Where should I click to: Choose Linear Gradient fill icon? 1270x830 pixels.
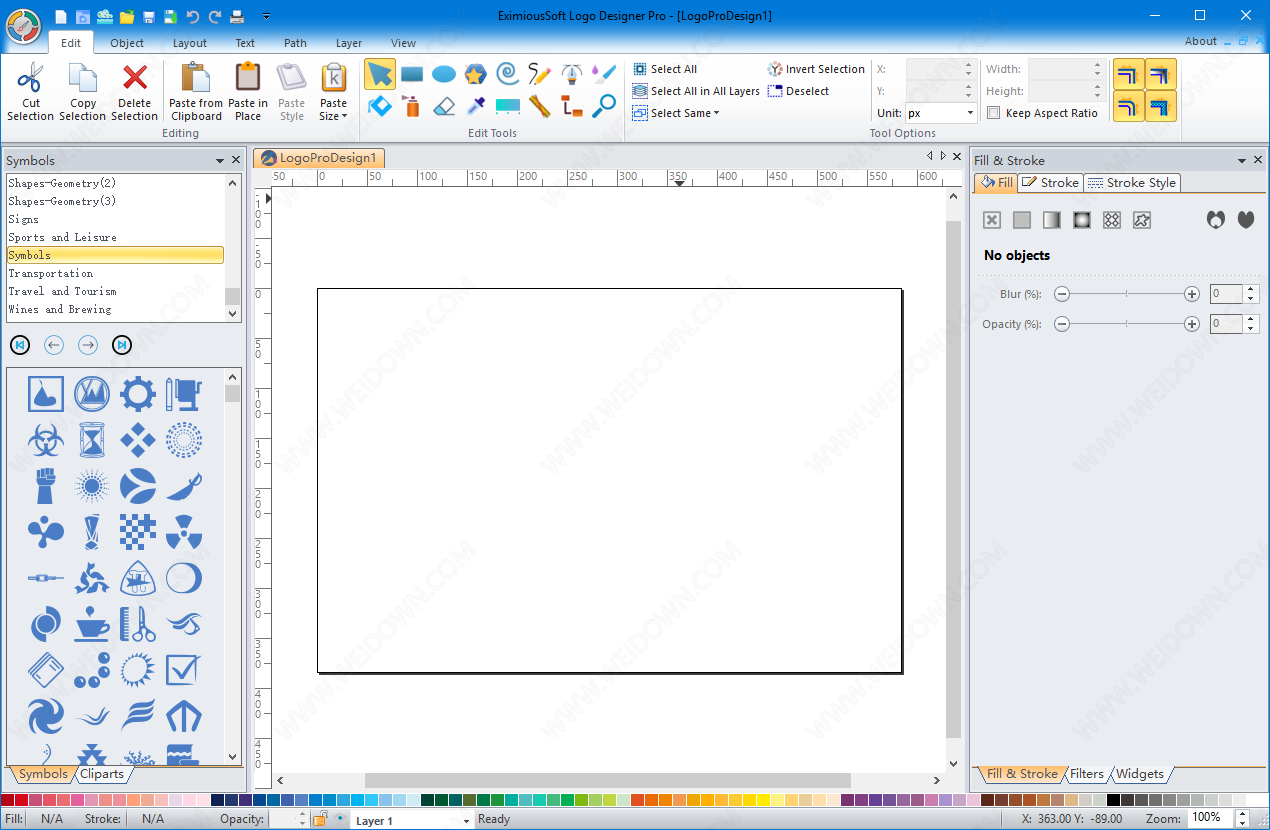(x=1052, y=220)
